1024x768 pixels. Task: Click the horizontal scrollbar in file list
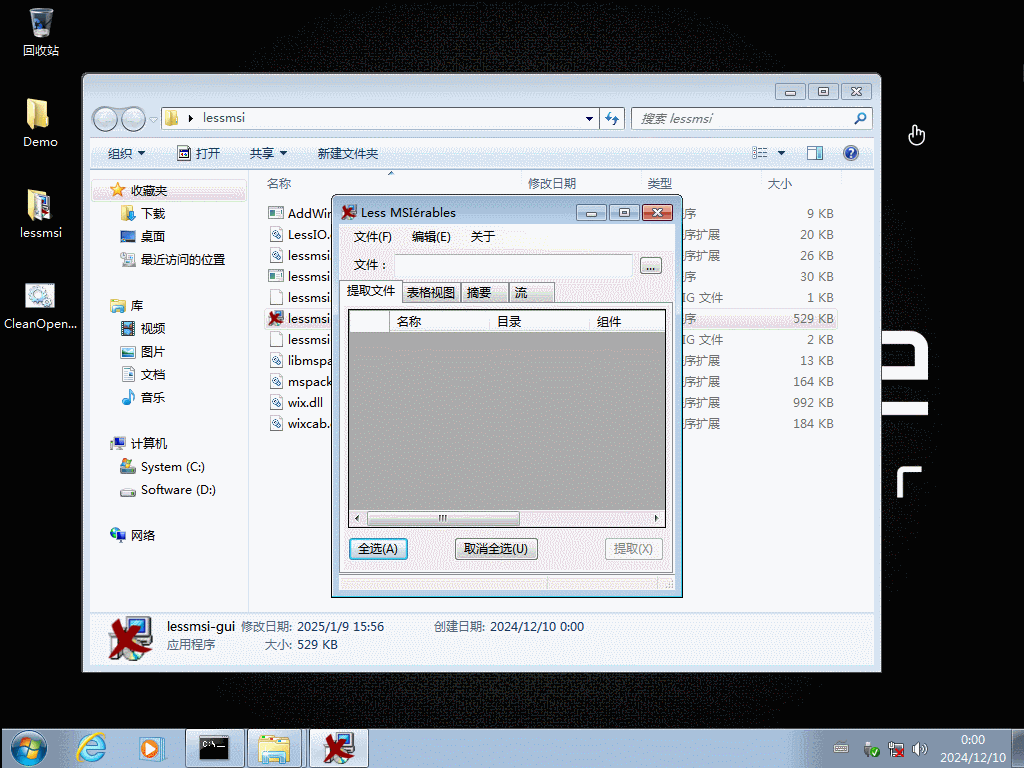[443, 519]
